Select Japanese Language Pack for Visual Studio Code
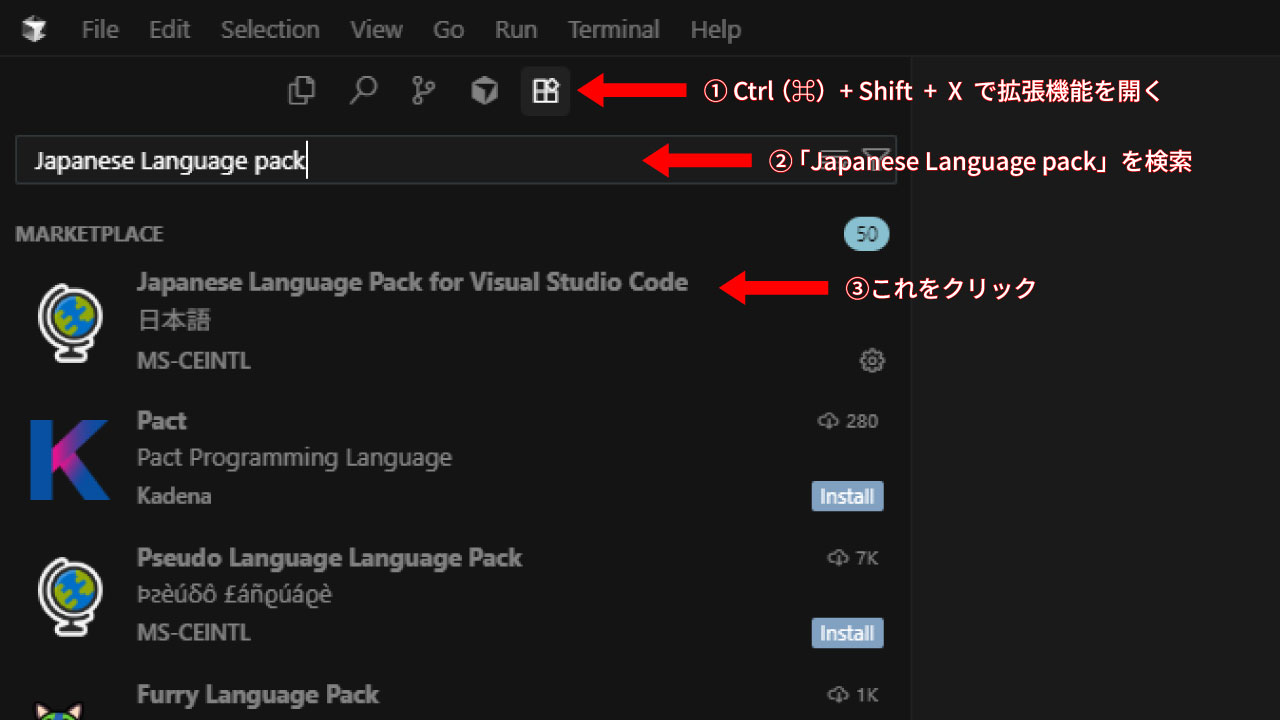Screen dimensions: 1280x720 point(412,283)
